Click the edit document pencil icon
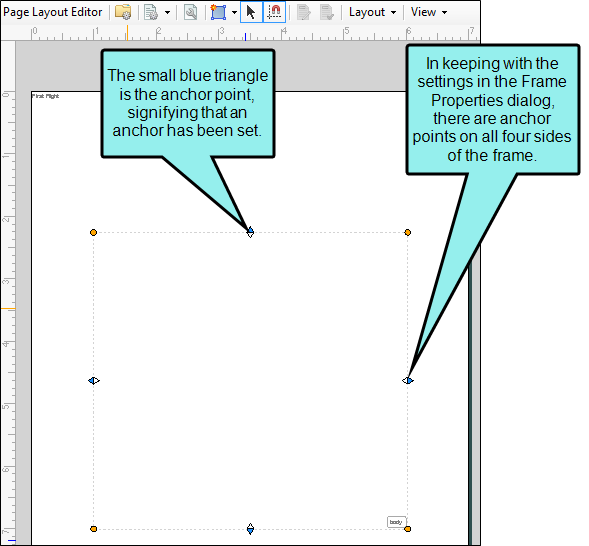 click(x=304, y=12)
